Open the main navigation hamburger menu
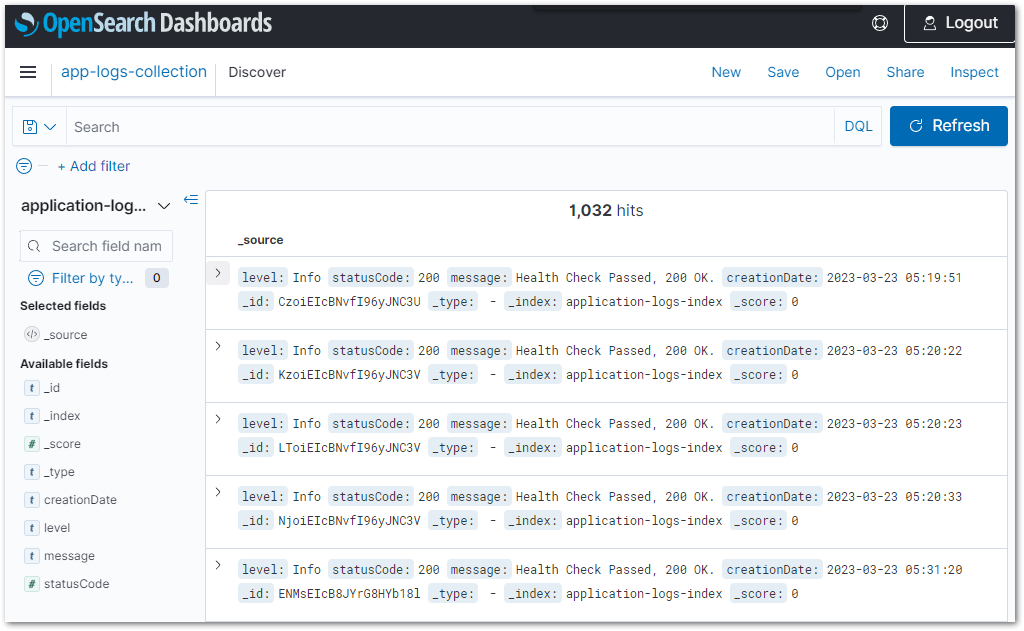The image size is (1024, 631). point(27,71)
